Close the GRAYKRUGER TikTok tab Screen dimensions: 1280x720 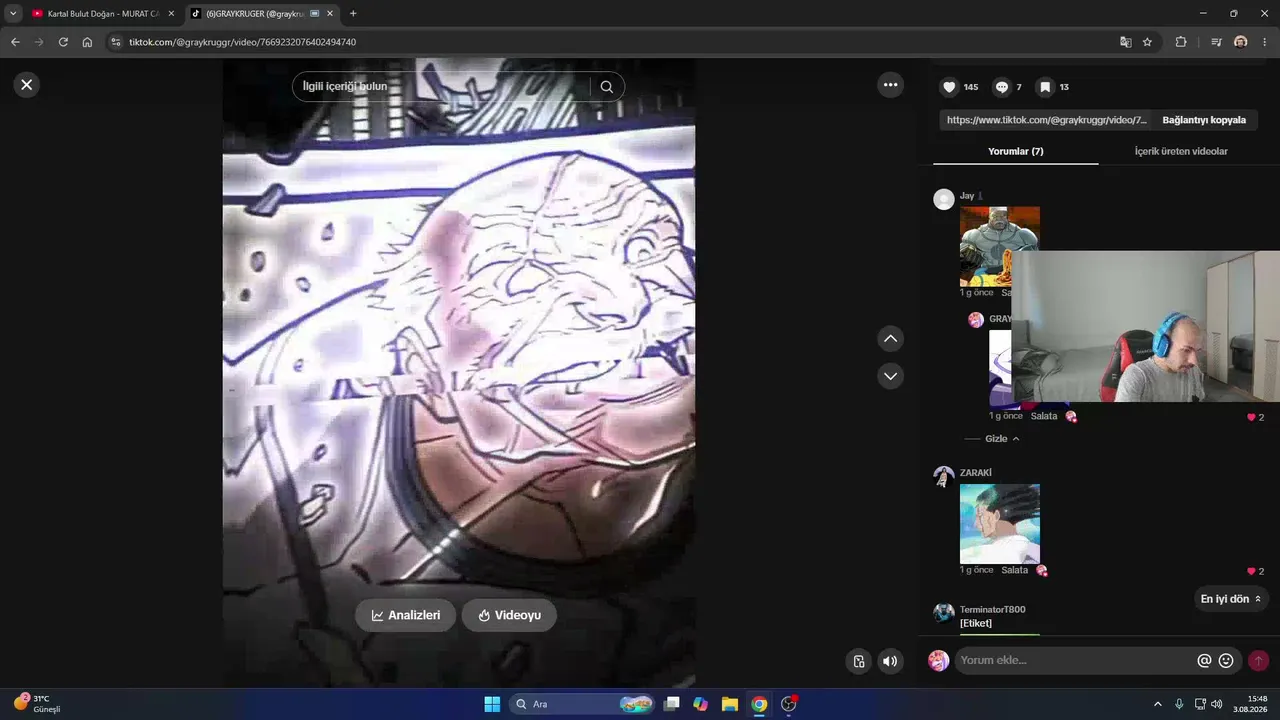[x=330, y=14]
